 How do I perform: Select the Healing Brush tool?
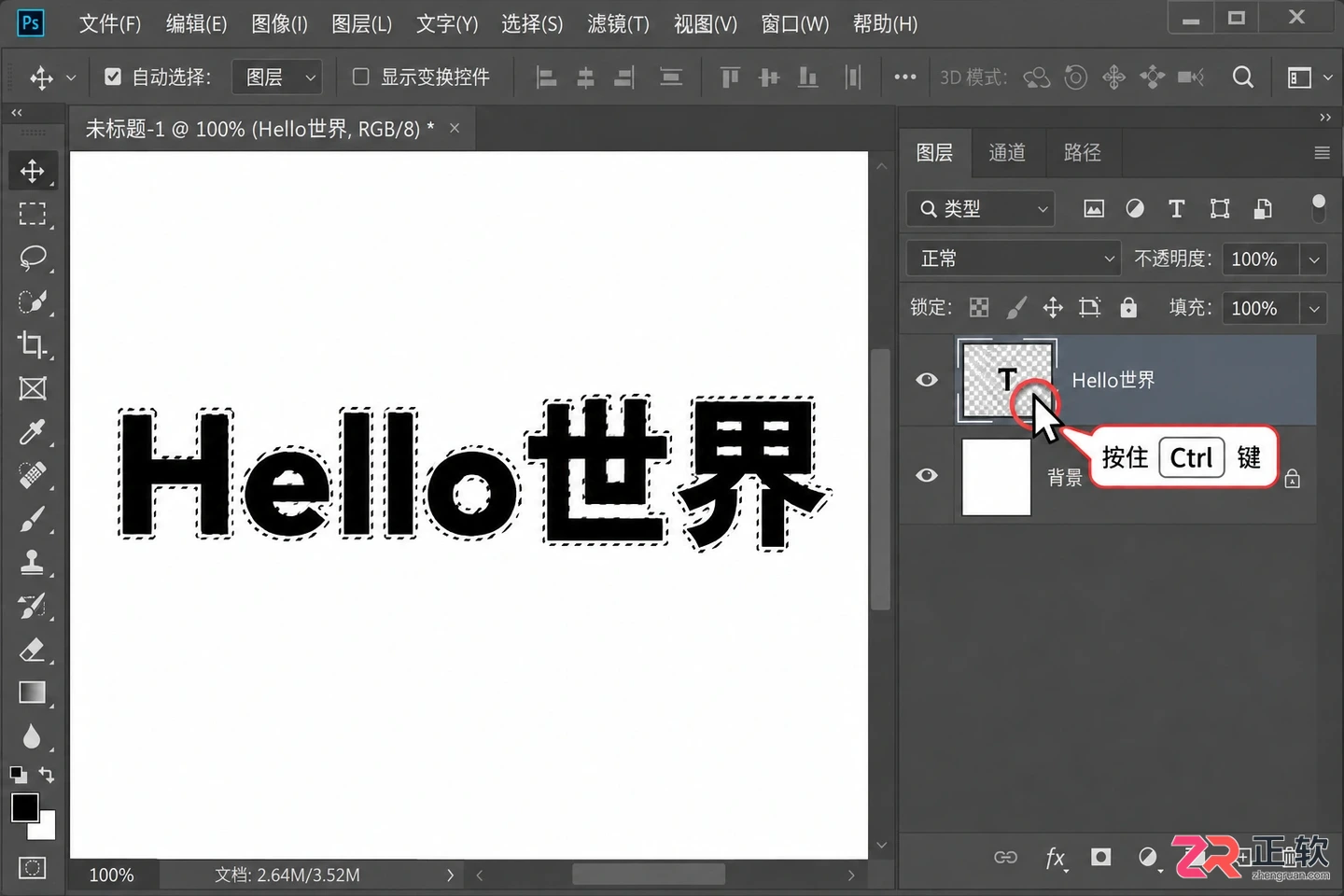(33, 475)
